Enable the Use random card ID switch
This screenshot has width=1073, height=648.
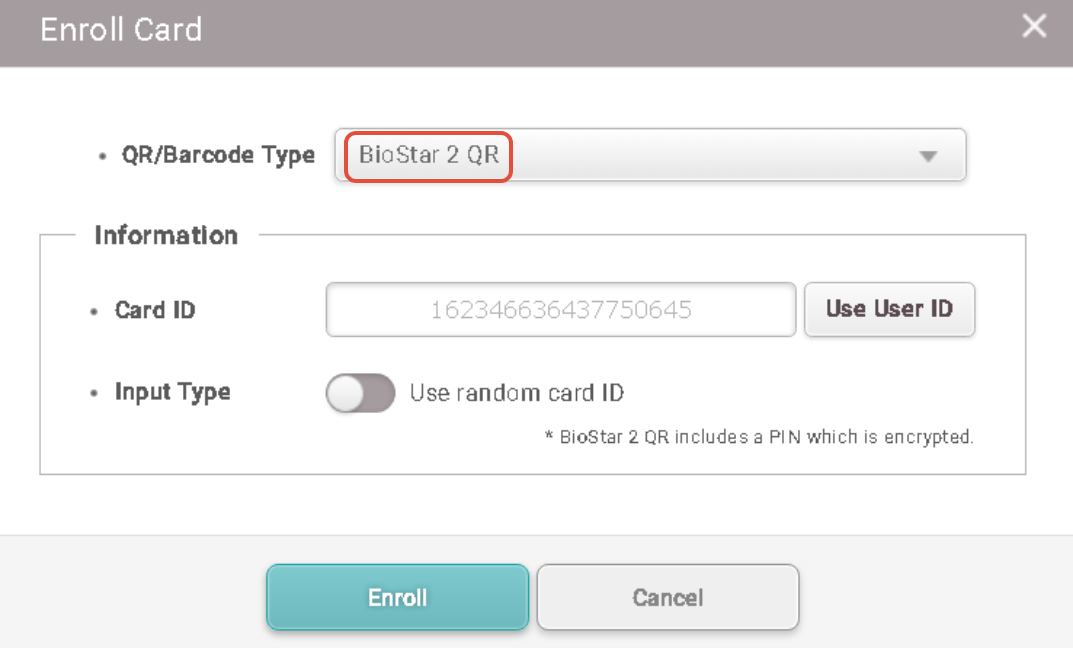(x=360, y=393)
